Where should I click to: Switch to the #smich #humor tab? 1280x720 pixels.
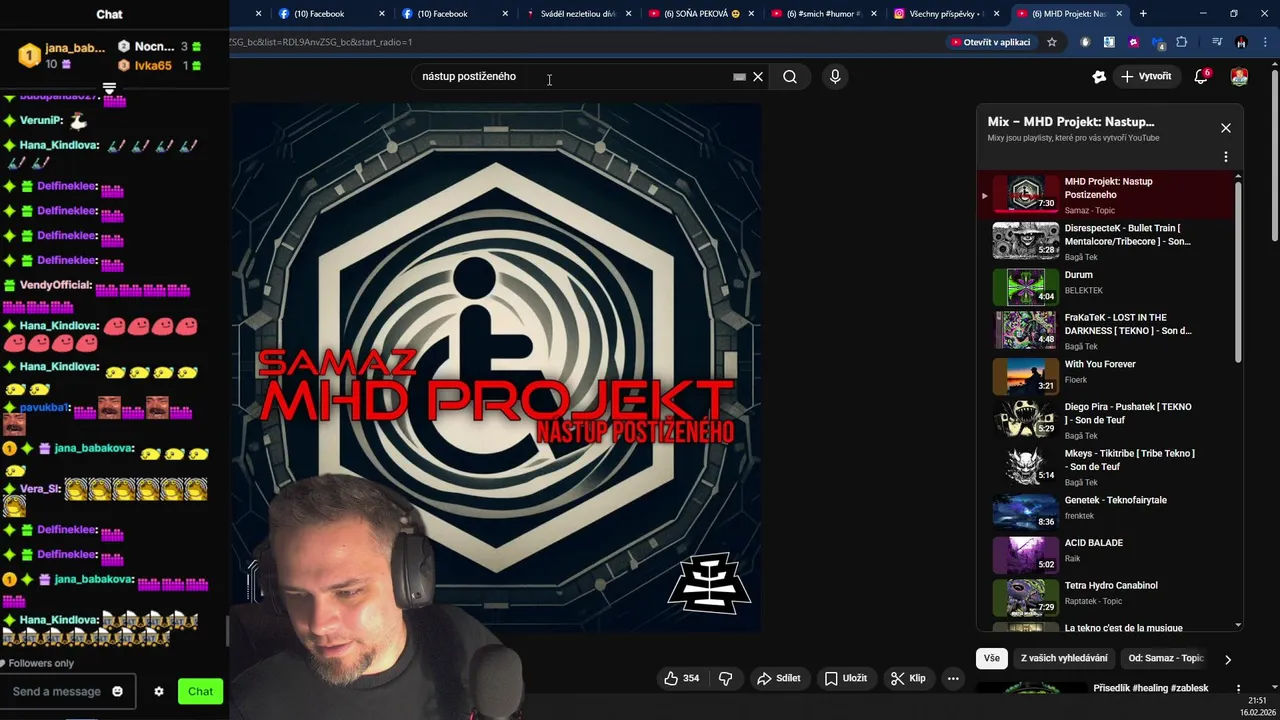[826, 14]
